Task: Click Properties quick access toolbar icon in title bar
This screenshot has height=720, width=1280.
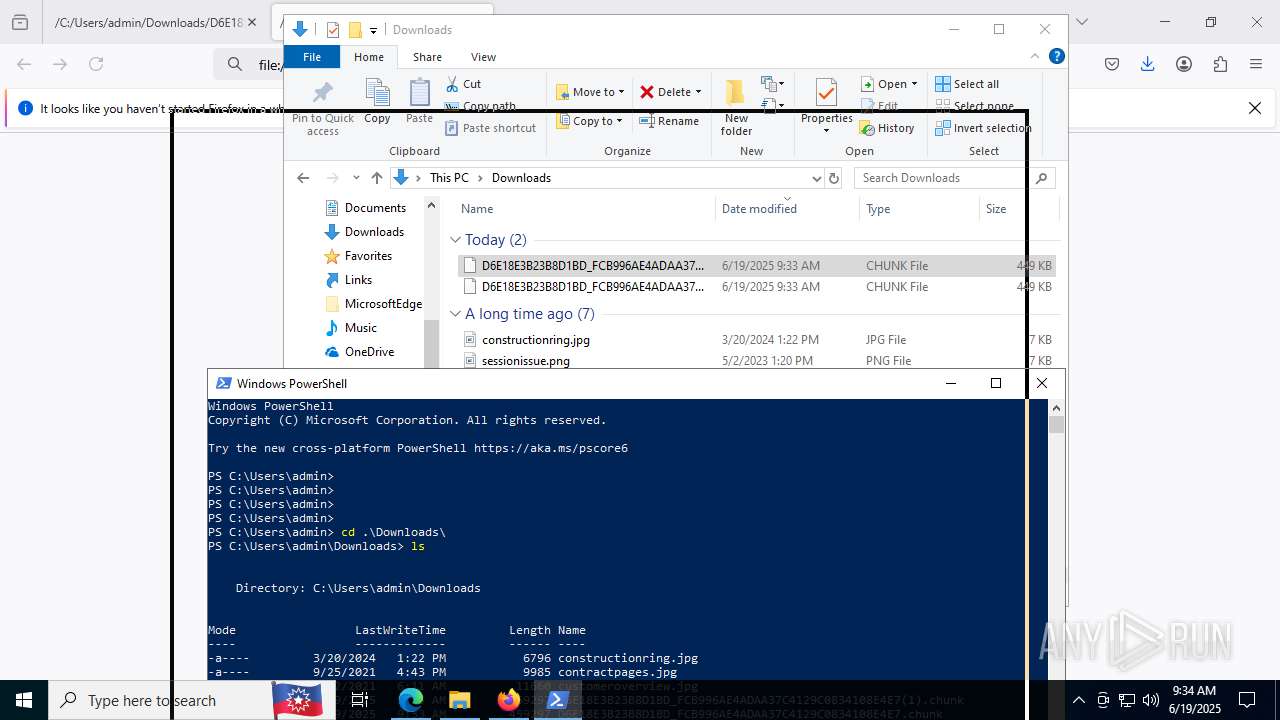Action: click(333, 30)
